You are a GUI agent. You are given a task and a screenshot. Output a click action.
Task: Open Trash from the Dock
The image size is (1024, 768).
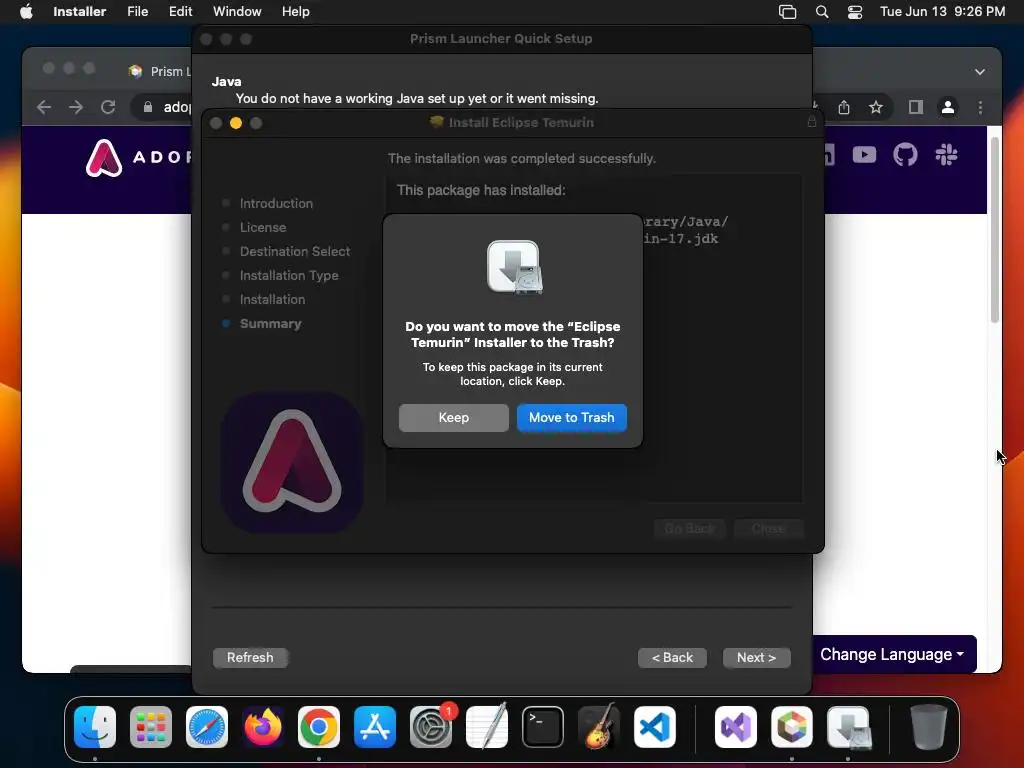tap(929, 727)
